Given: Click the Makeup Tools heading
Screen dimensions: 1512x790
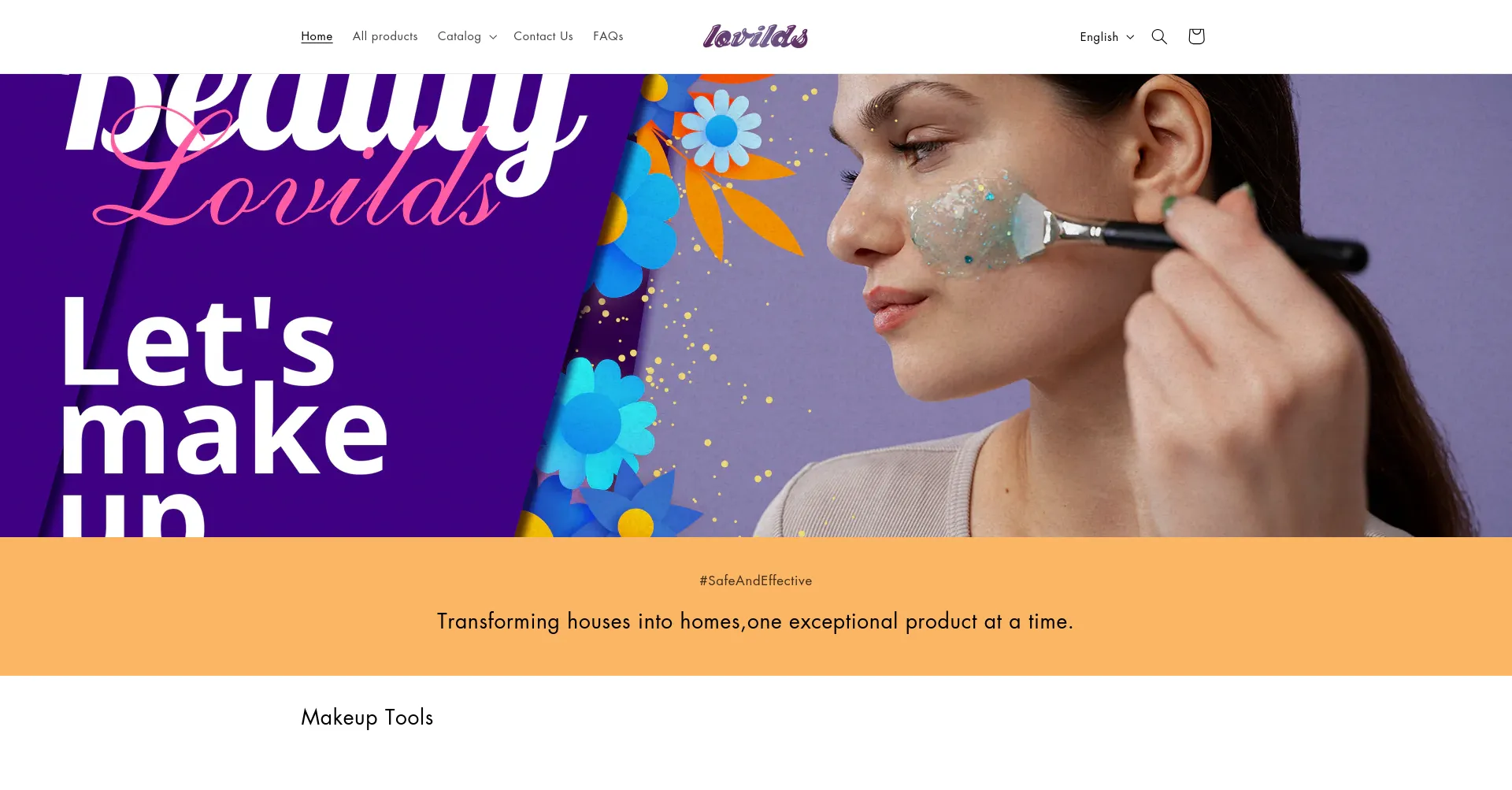Looking at the screenshot, I should (367, 717).
